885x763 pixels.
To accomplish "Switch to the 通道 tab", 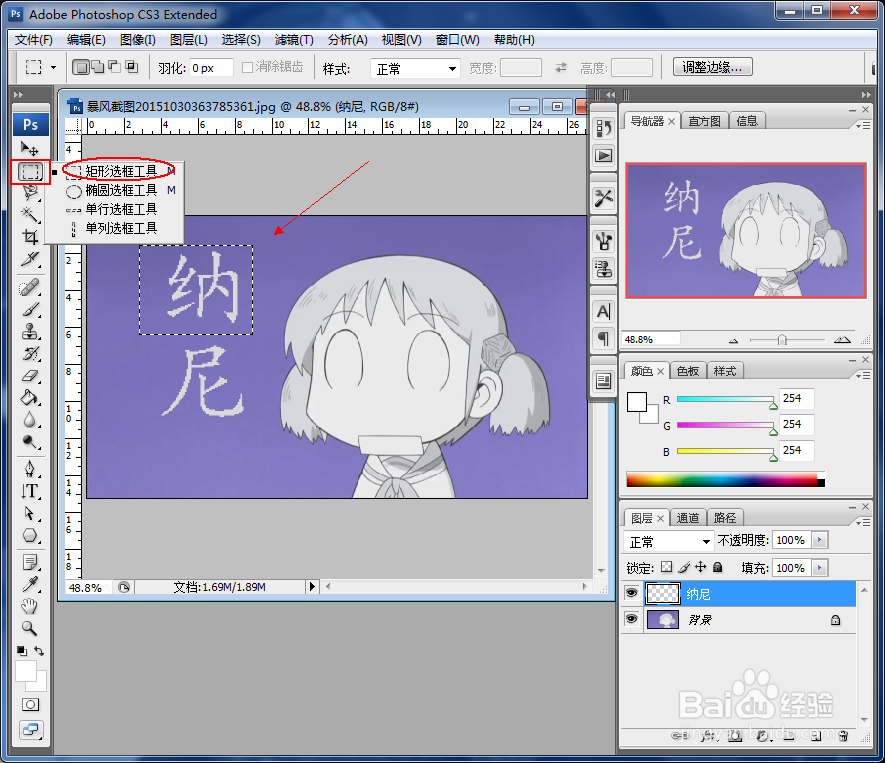I will tap(687, 517).
